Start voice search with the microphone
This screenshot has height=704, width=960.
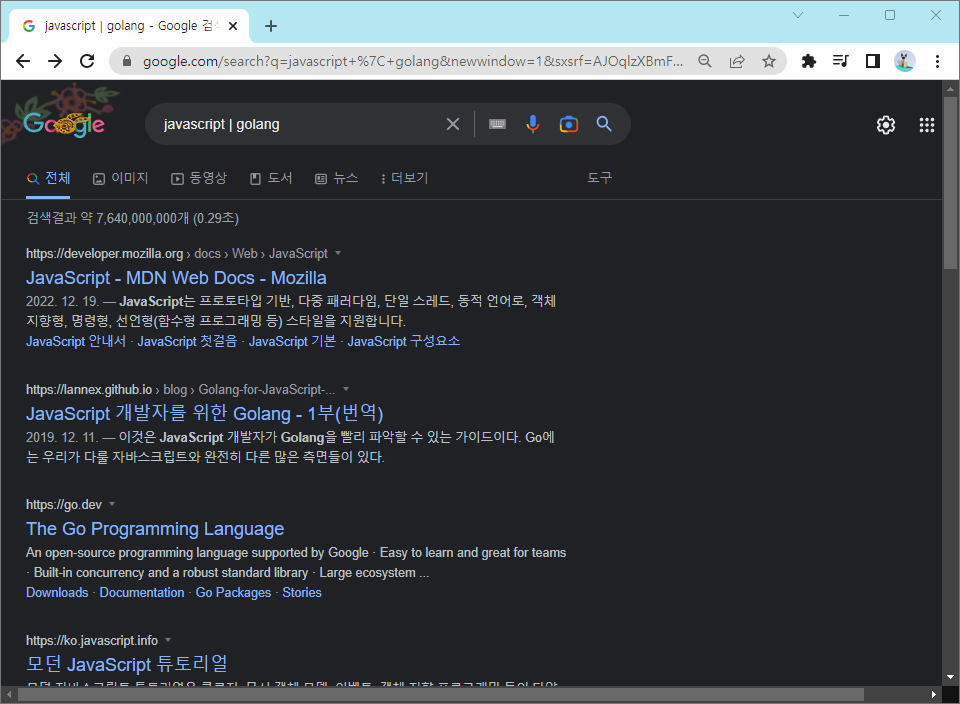pyautogui.click(x=533, y=124)
